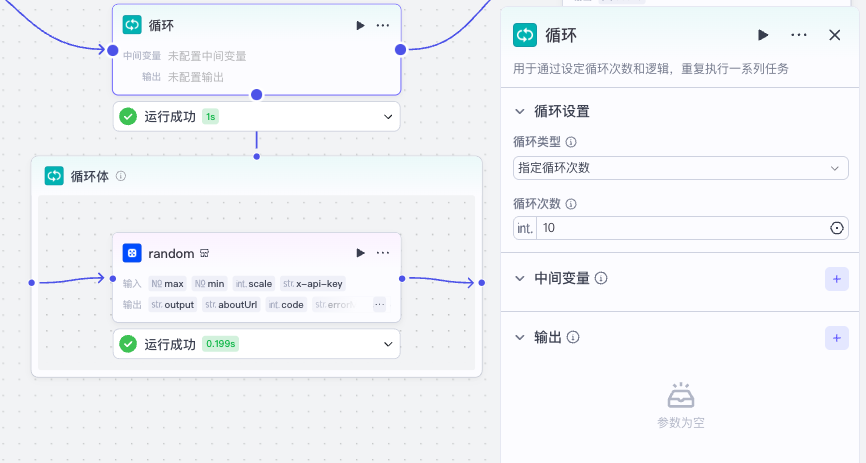Click the 循环次数 input field with value 10

point(680,229)
